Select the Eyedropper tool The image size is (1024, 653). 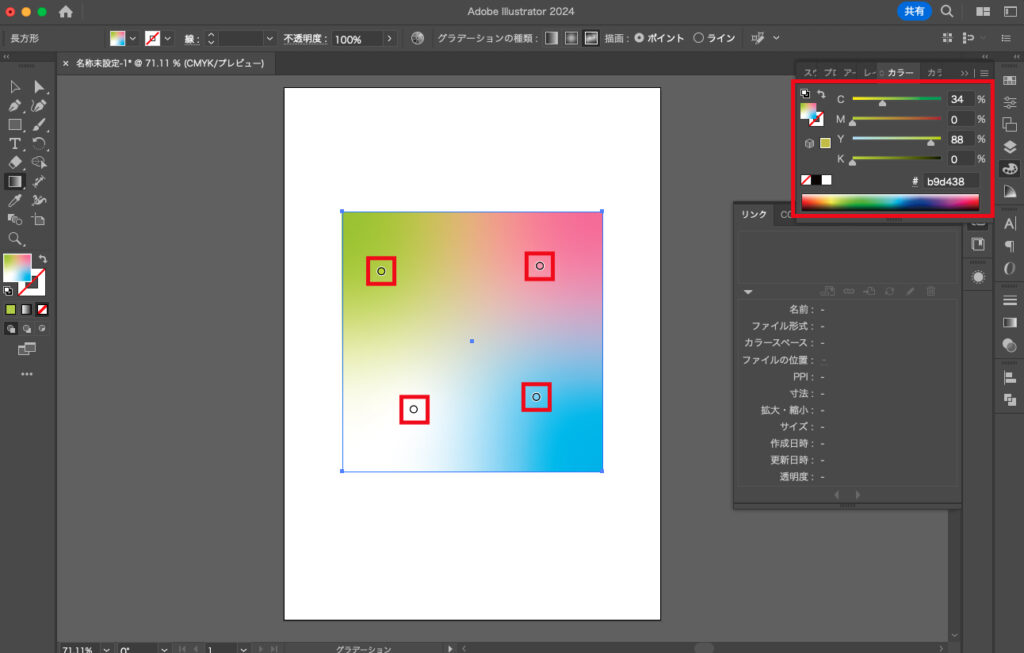15,201
